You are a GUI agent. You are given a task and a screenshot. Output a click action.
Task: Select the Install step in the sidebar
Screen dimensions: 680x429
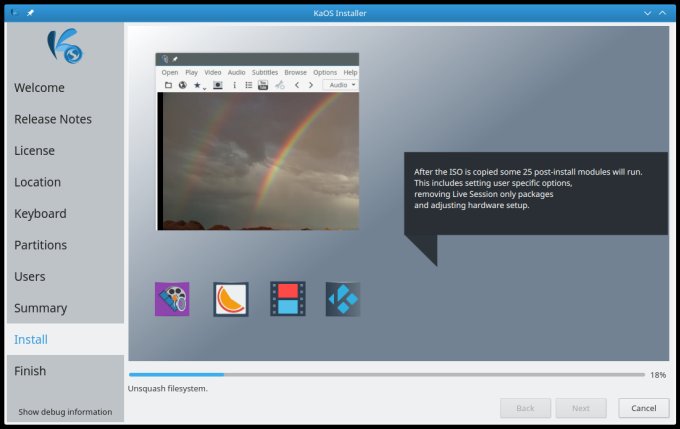(x=32, y=340)
